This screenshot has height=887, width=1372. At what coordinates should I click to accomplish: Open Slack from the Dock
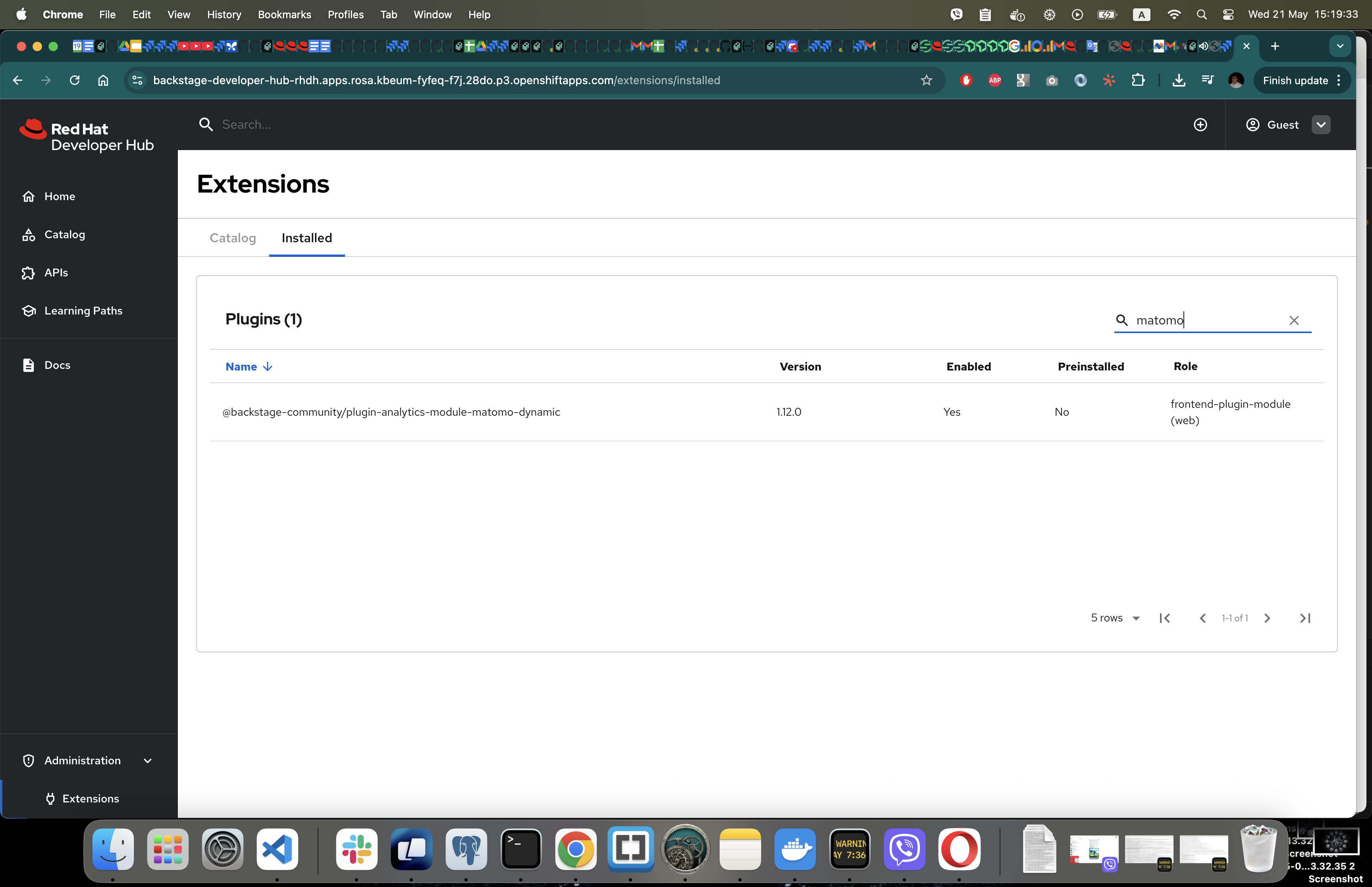click(x=356, y=849)
